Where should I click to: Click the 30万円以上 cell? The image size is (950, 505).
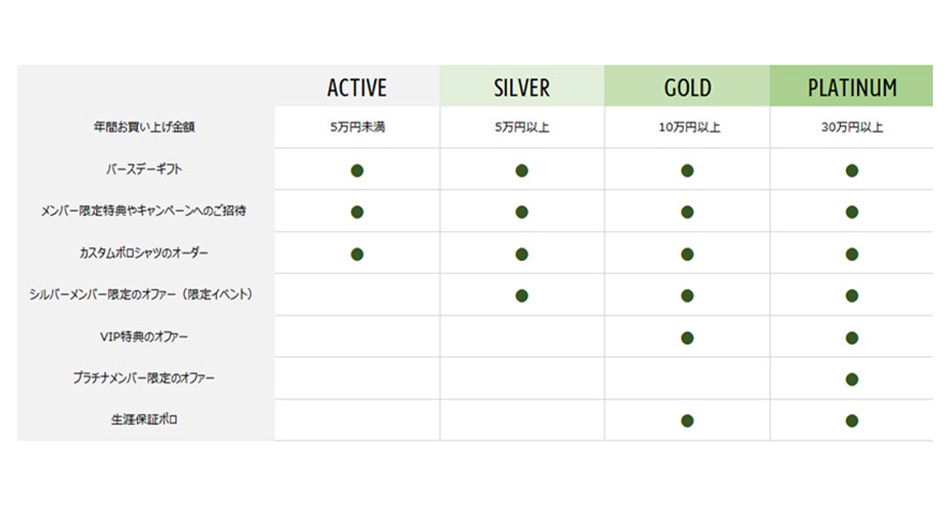click(x=852, y=127)
